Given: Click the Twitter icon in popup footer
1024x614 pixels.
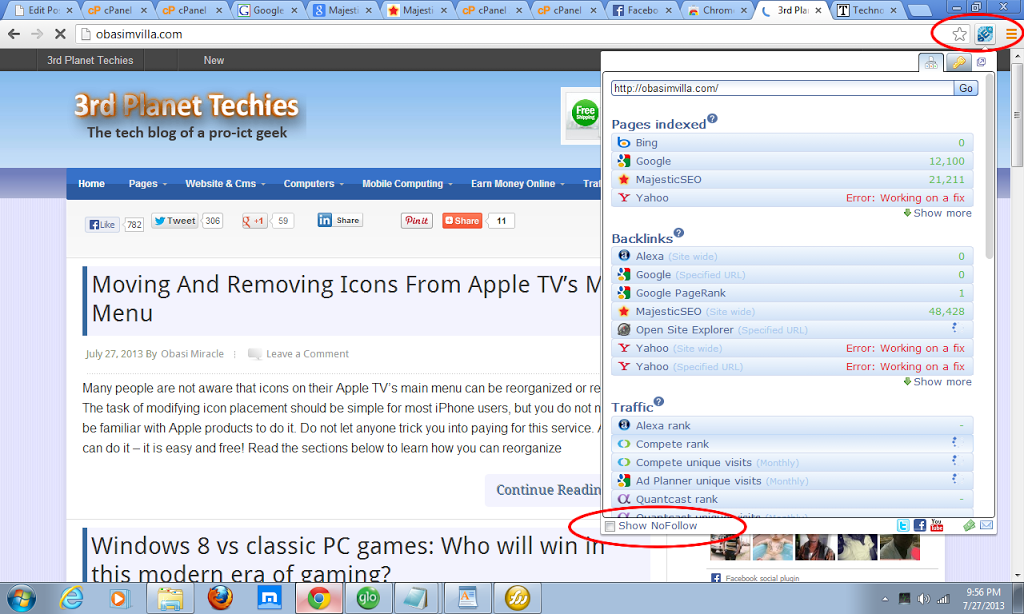Looking at the screenshot, I should pos(903,526).
